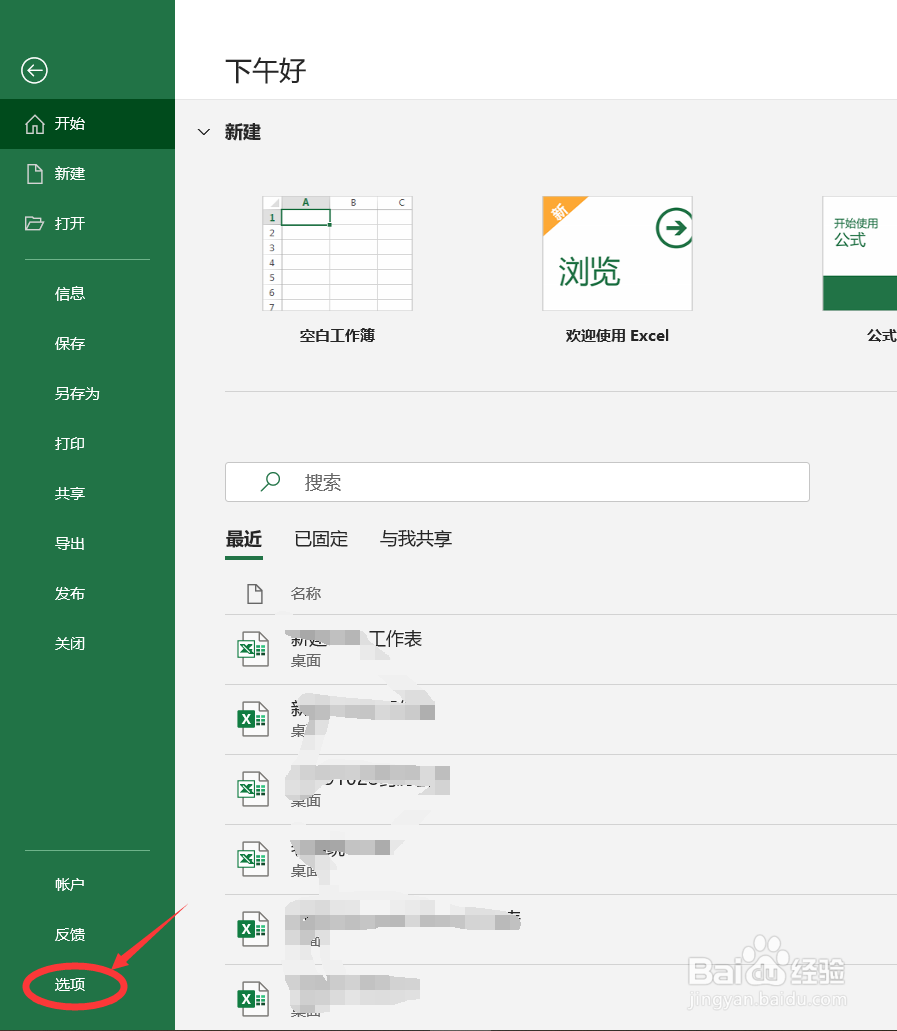
Task: Select the Blank workbook (空白工作簿) thumbnail
Action: coord(336,253)
